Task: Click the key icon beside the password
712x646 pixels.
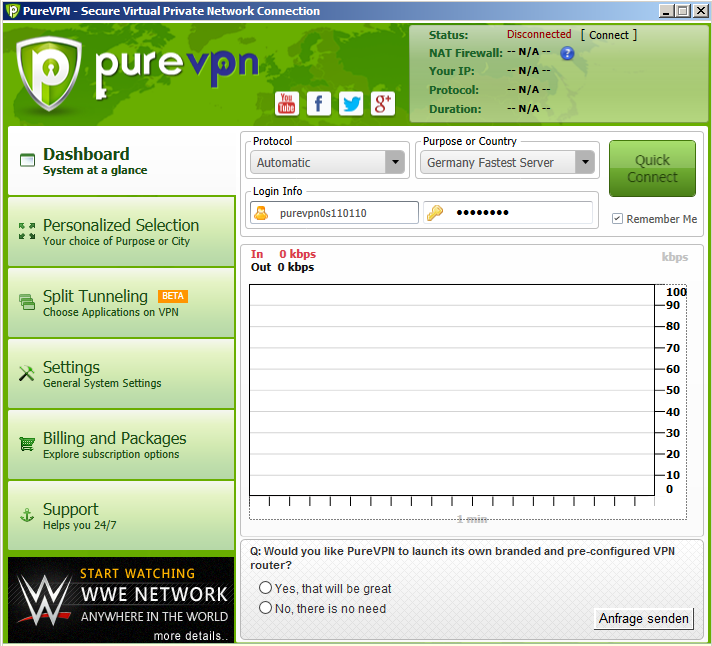Action: pos(435,212)
